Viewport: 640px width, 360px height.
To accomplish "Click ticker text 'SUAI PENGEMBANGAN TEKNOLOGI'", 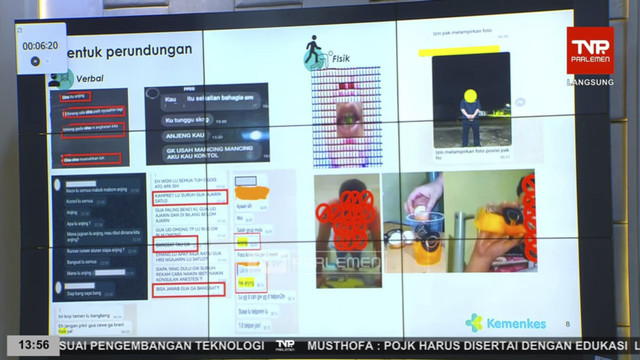I will [x=162, y=346].
